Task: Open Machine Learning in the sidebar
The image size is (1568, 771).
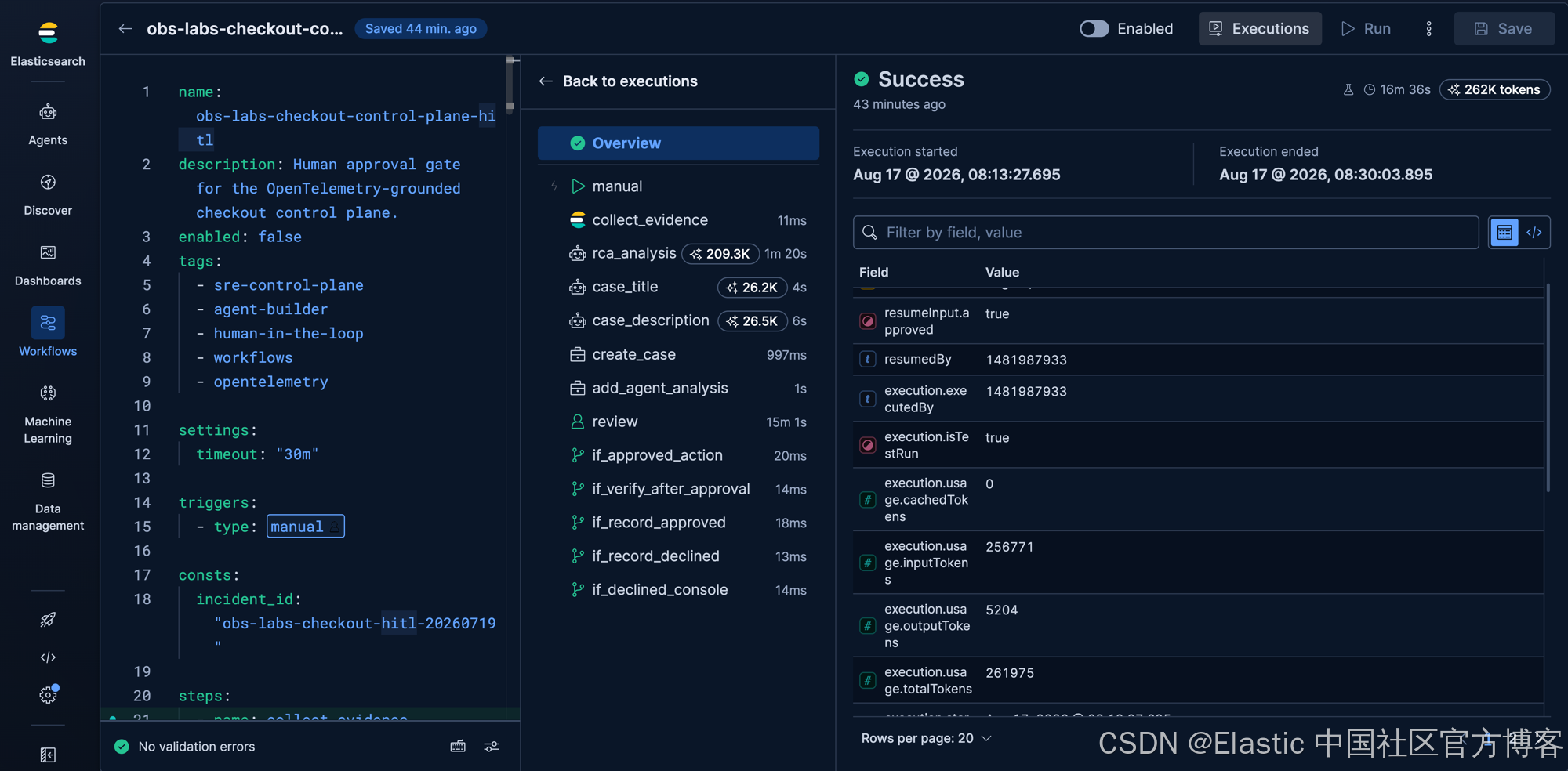Action: [x=48, y=415]
